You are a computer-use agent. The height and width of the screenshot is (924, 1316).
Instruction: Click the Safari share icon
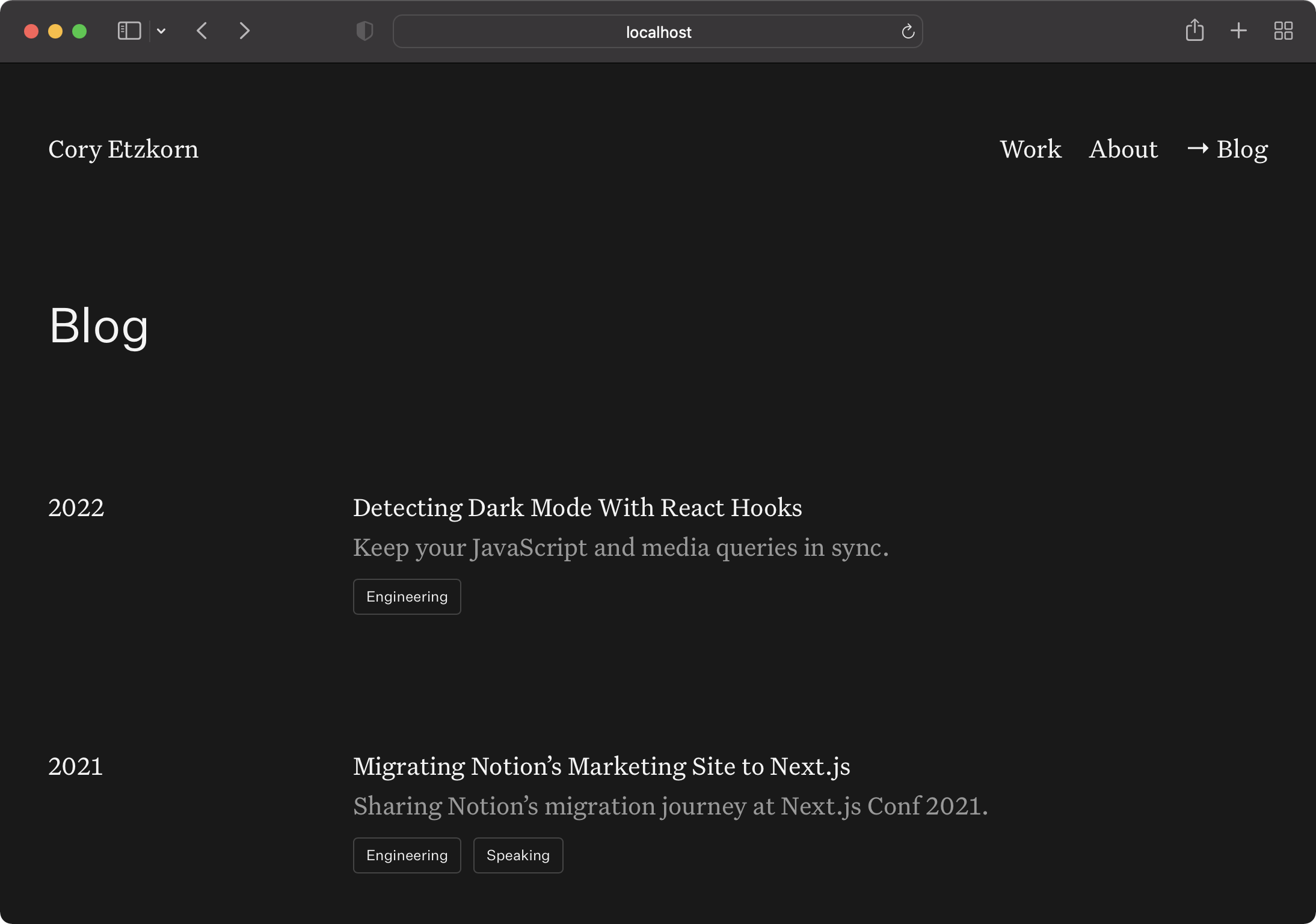pyautogui.click(x=1195, y=30)
